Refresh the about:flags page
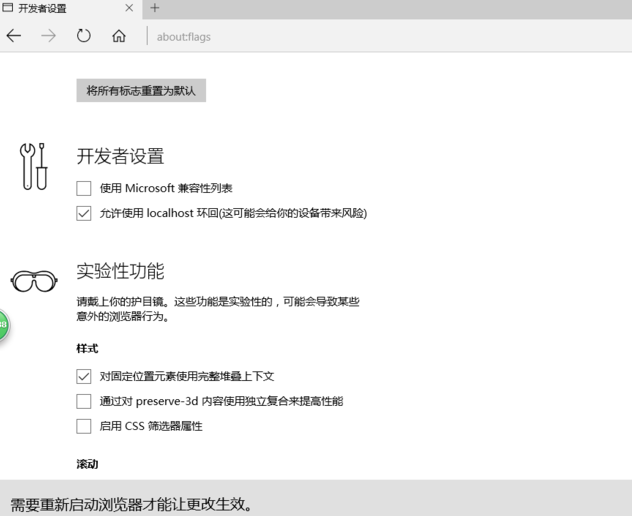Viewport: 632px width, 516px height. click(84, 36)
